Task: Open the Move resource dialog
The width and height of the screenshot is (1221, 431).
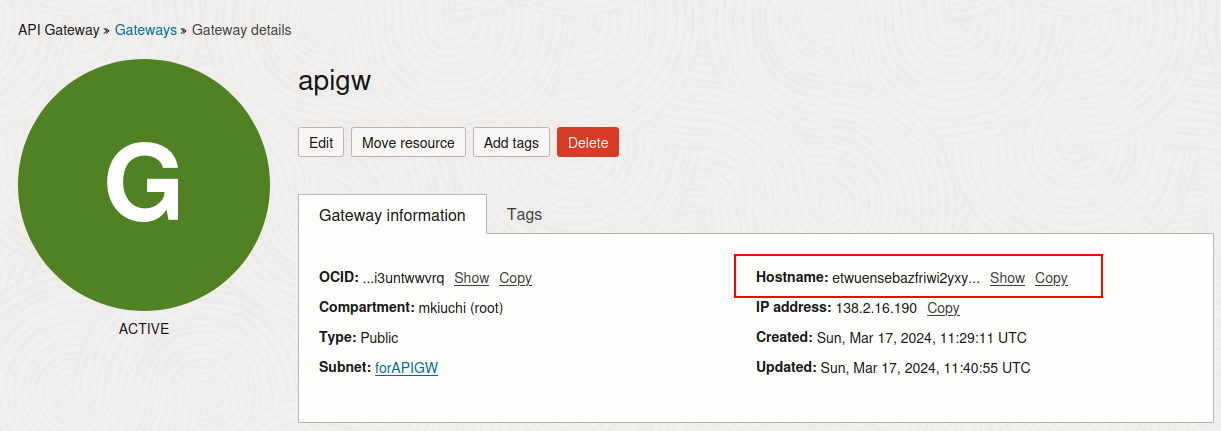Action: [x=408, y=142]
